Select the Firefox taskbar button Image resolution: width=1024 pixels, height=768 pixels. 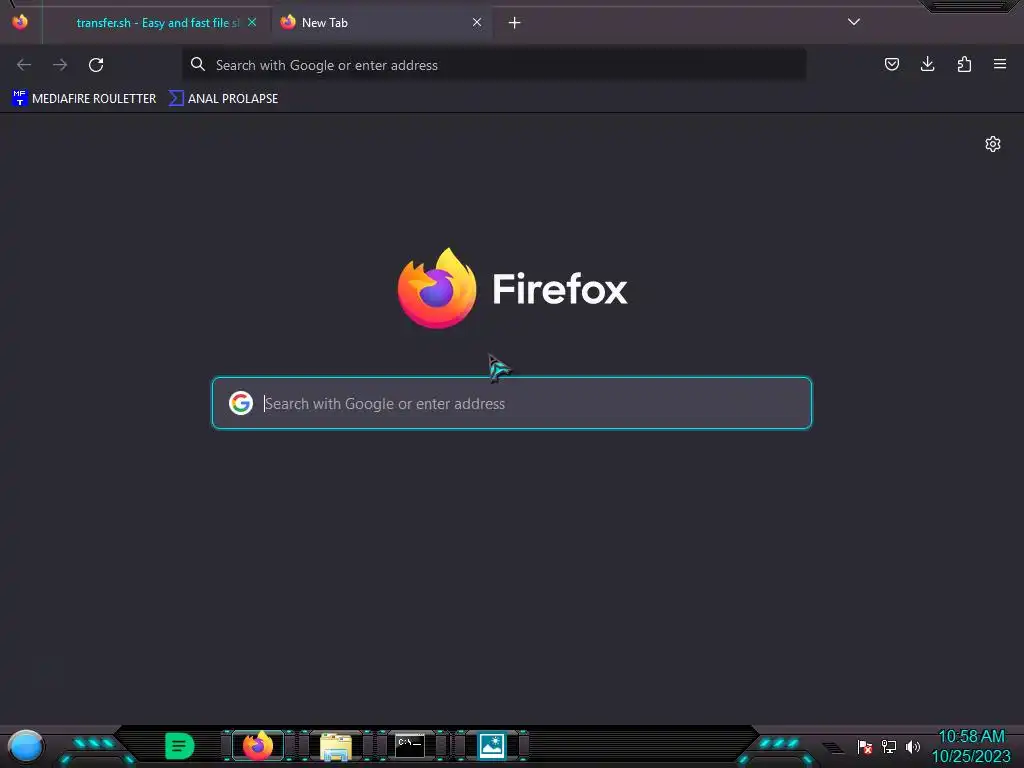point(258,746)
